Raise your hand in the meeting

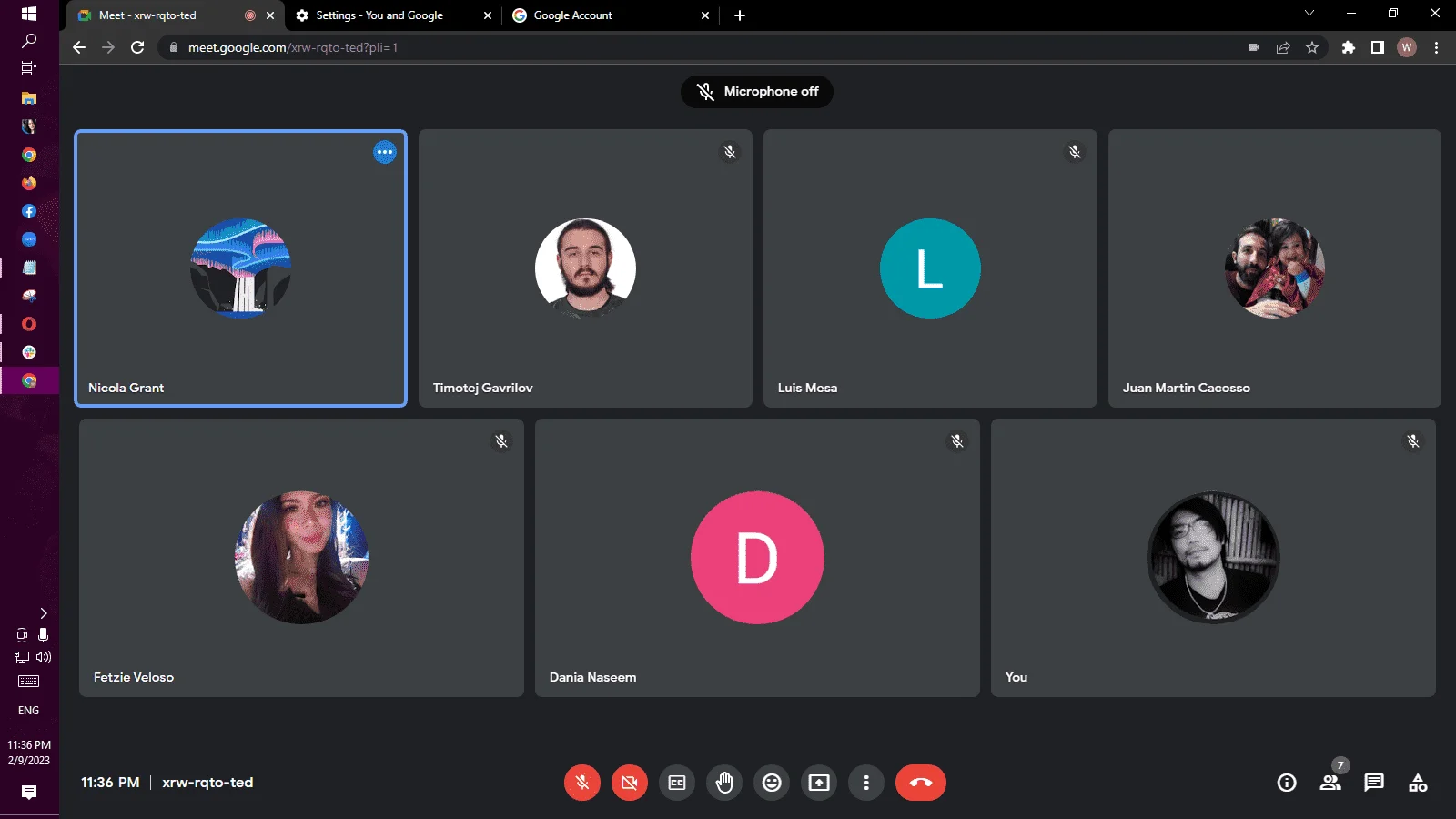click(724, 783)
